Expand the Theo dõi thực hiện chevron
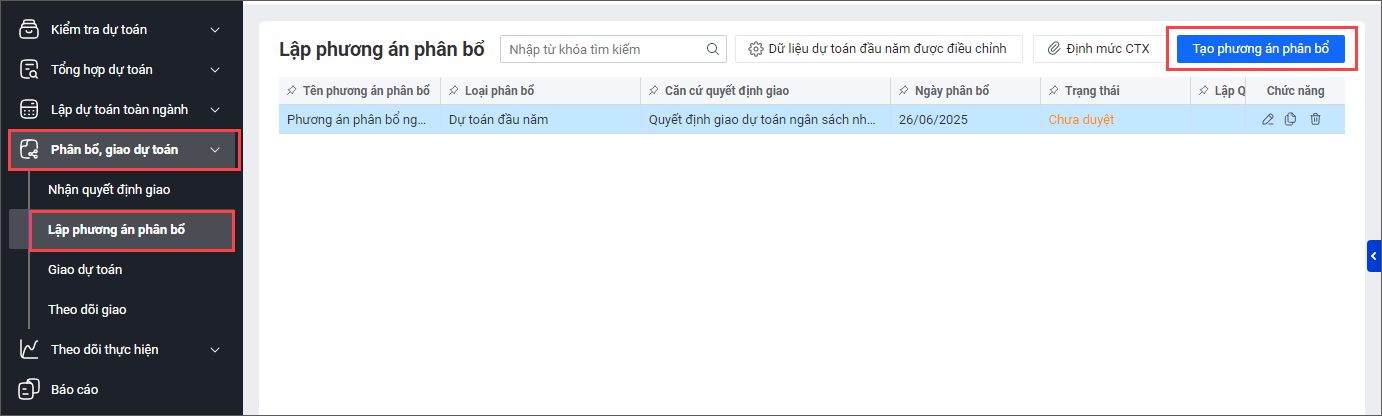1382x416 pixels. pos(215,350)
